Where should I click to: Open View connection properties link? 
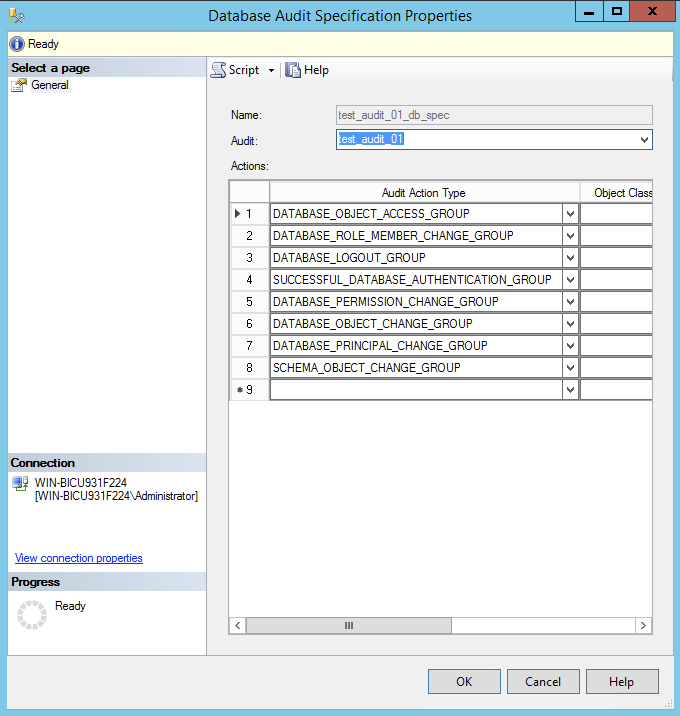click(79, 558)
